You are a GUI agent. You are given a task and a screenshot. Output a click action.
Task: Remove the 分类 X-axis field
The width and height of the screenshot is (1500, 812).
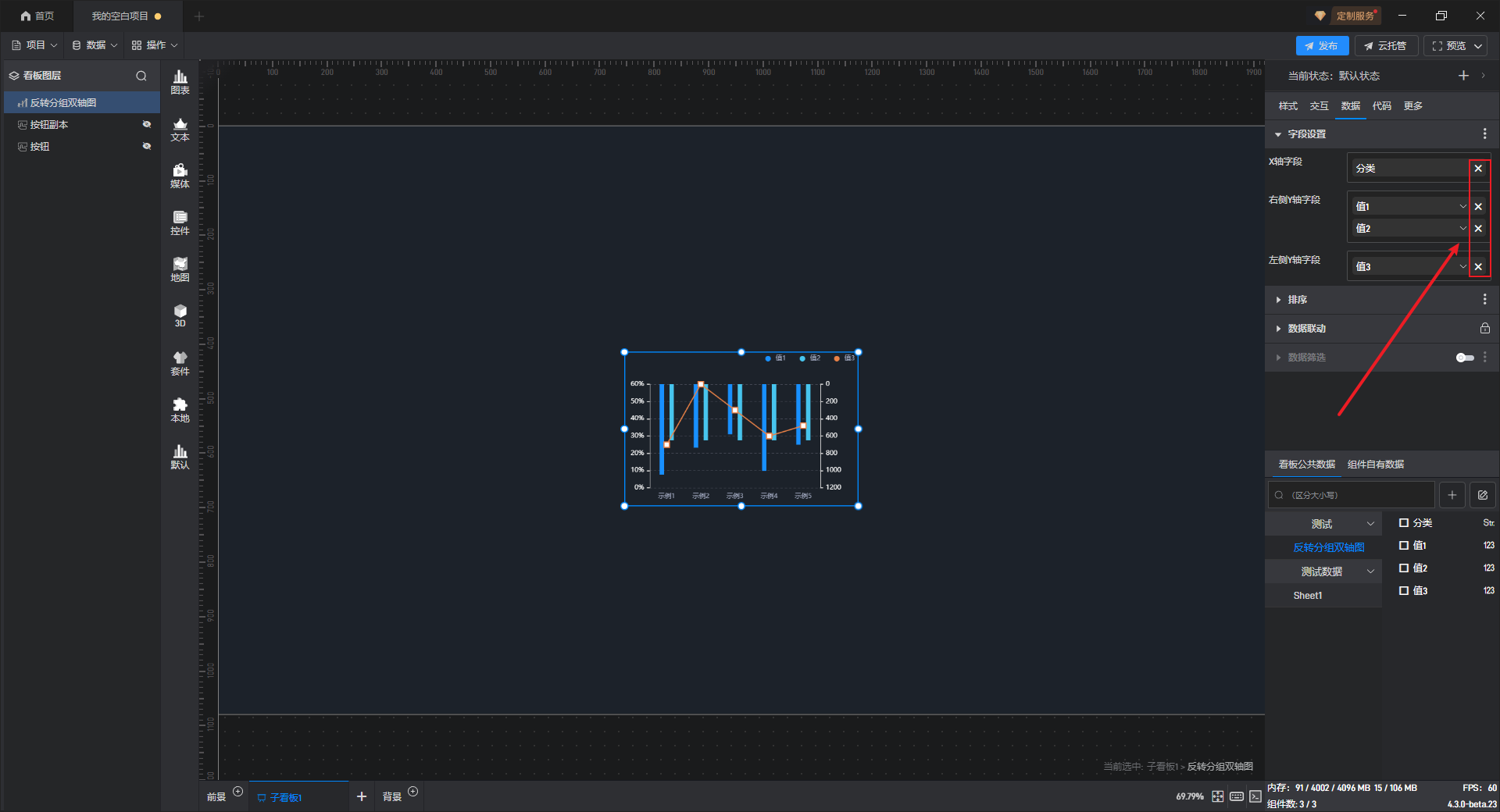pos(1478,169)
